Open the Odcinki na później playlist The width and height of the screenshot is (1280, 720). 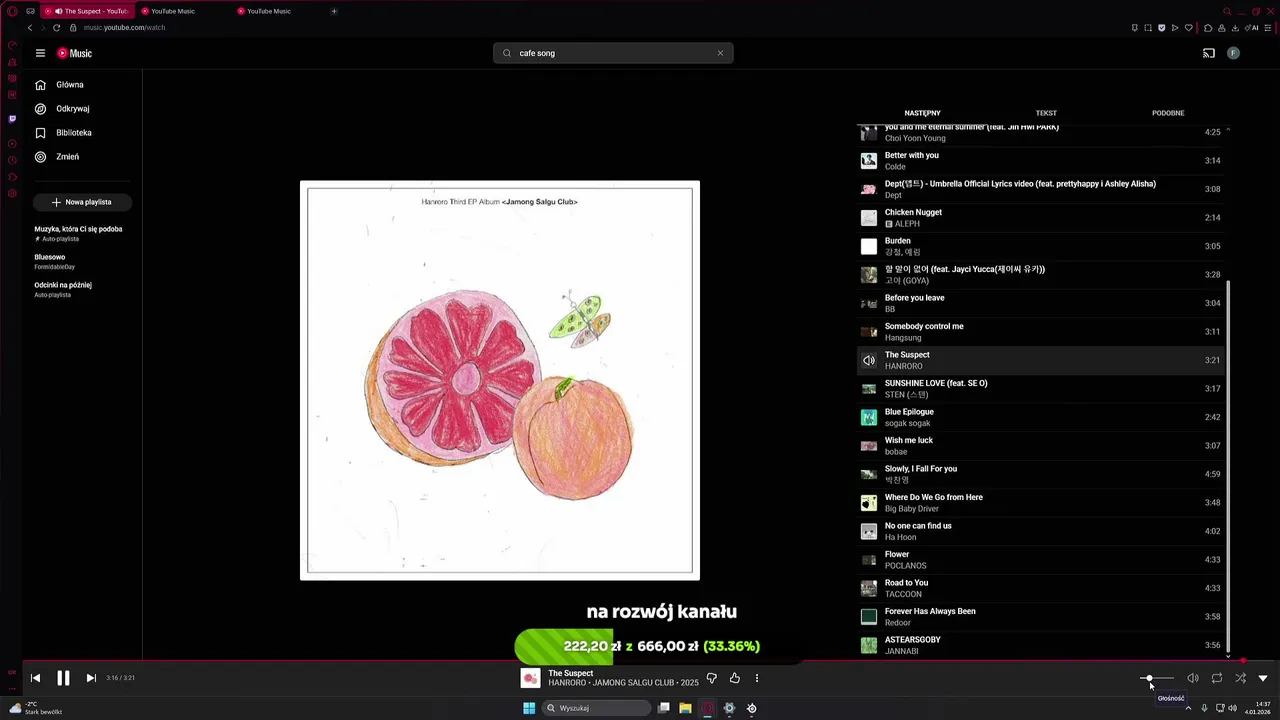(x=63, y=289)
